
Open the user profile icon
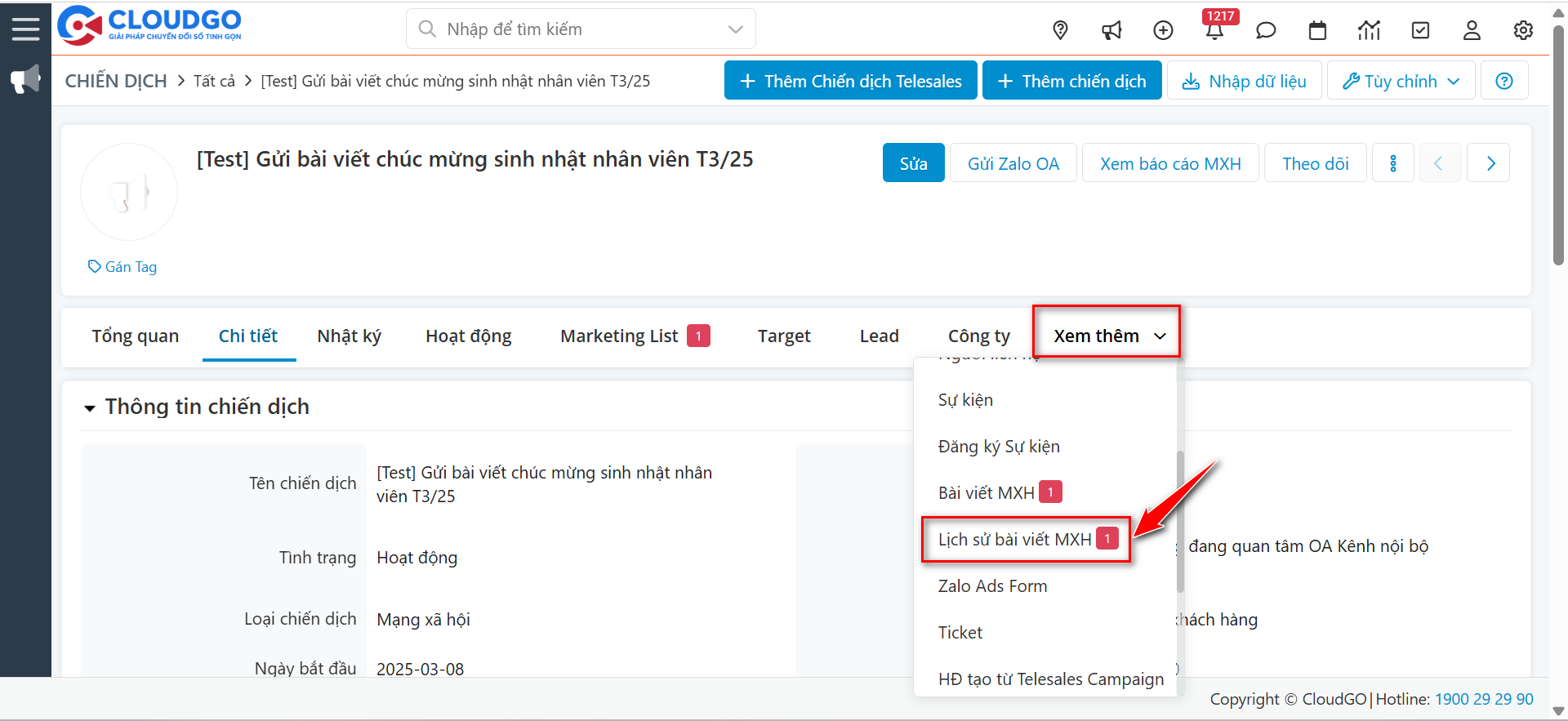[x=1472, y=30]
